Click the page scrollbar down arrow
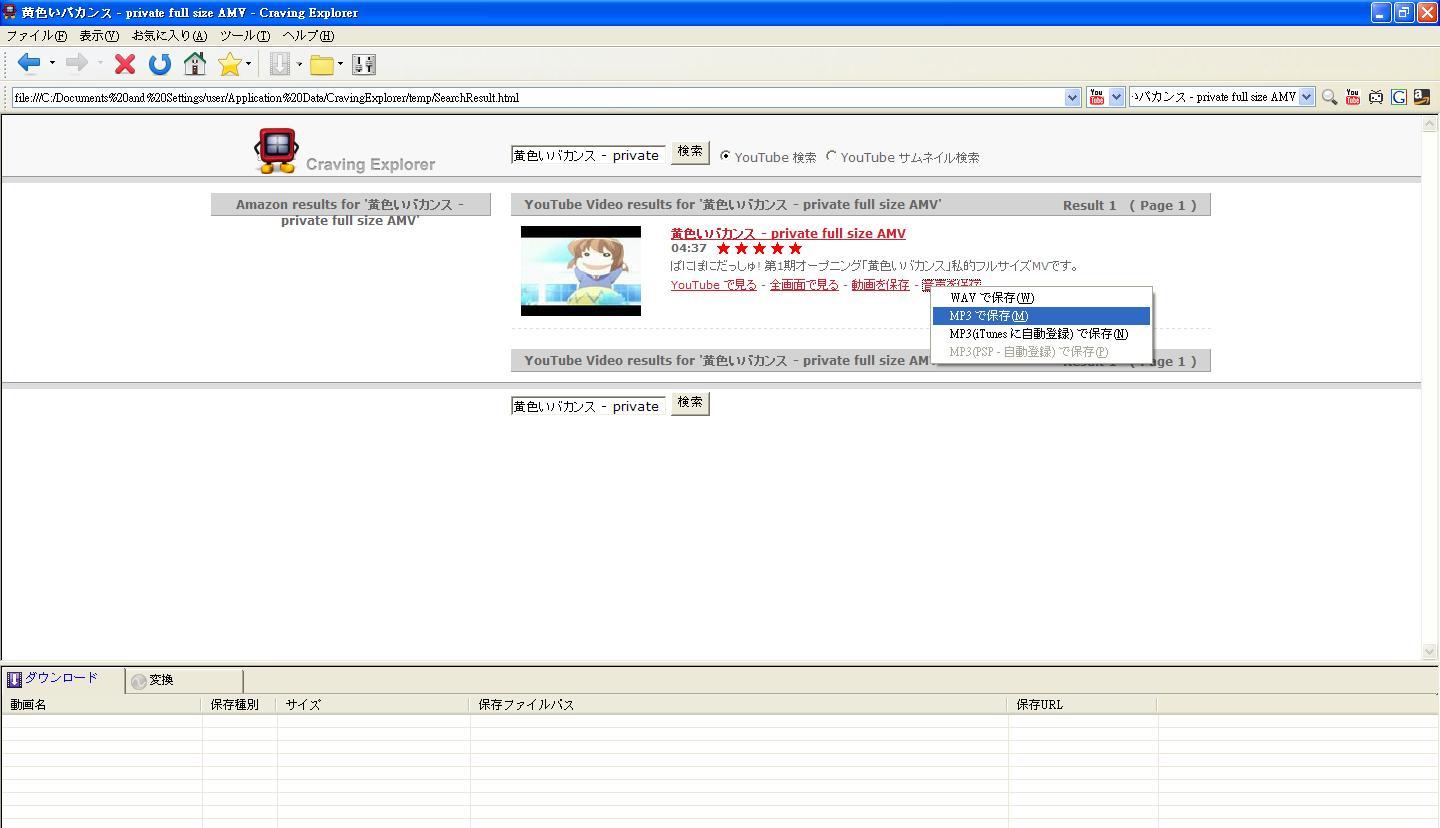 tap(1429, 651)
